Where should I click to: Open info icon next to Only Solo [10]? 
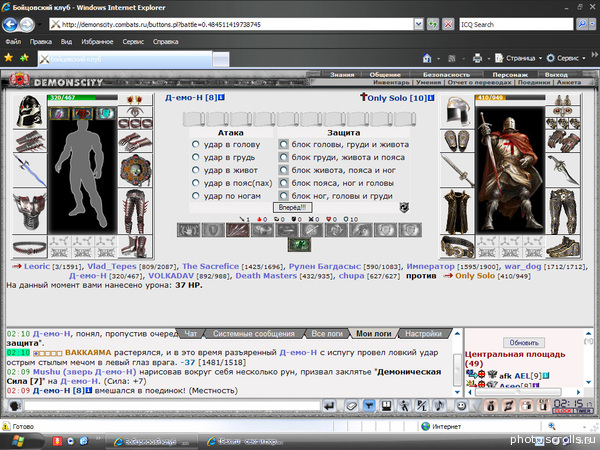pos(431,98)
